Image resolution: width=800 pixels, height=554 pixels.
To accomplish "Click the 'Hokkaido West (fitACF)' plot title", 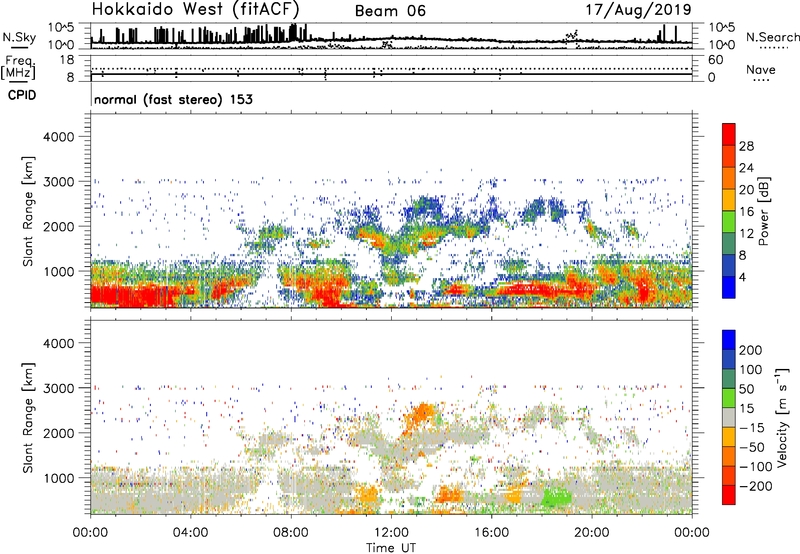I will click(195, 9).
